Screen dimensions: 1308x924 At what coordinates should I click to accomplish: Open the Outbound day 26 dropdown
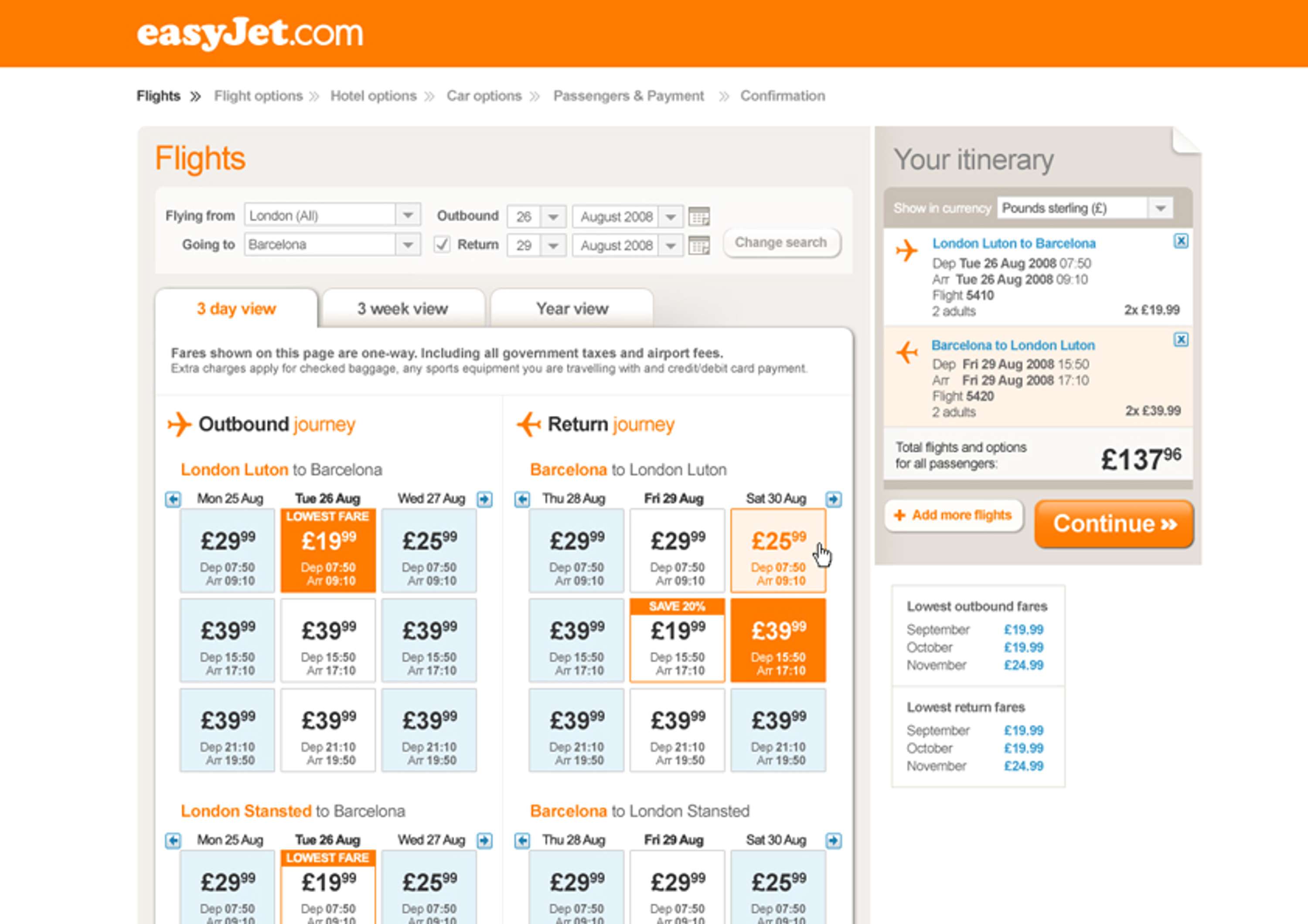(x=537, y=217)
